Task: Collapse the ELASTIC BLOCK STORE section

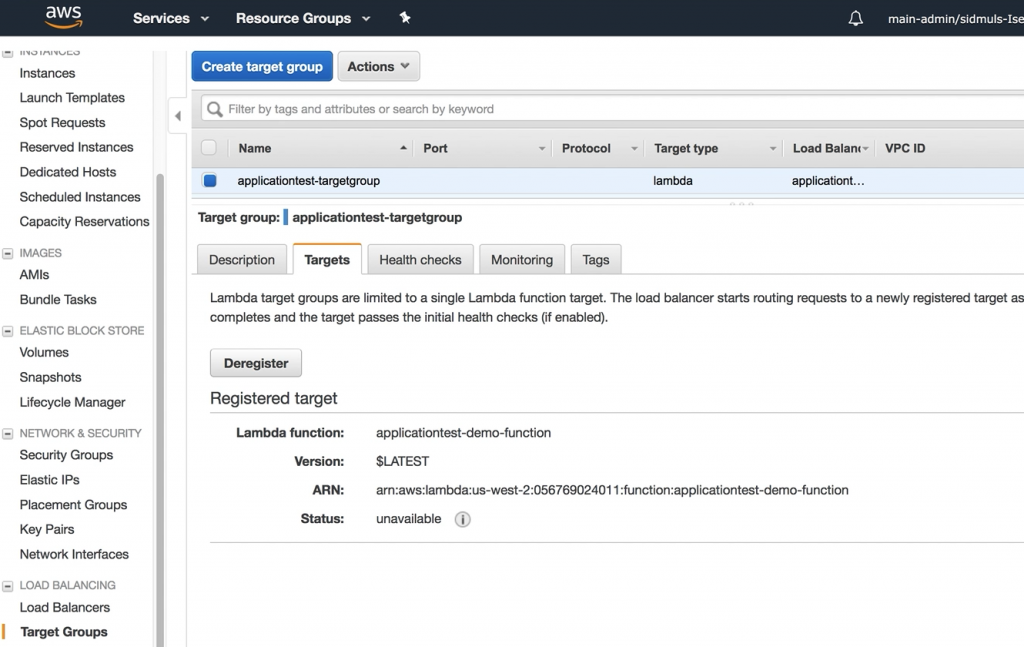Action: click(10, 330)
